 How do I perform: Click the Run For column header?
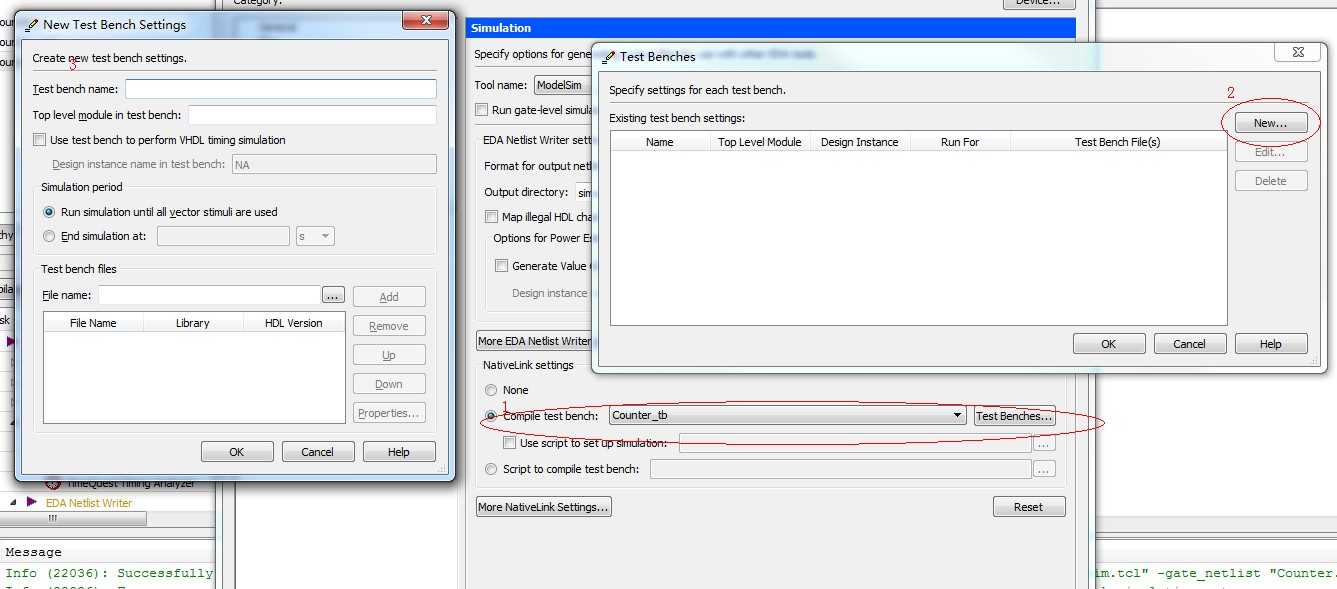(960, 142)
